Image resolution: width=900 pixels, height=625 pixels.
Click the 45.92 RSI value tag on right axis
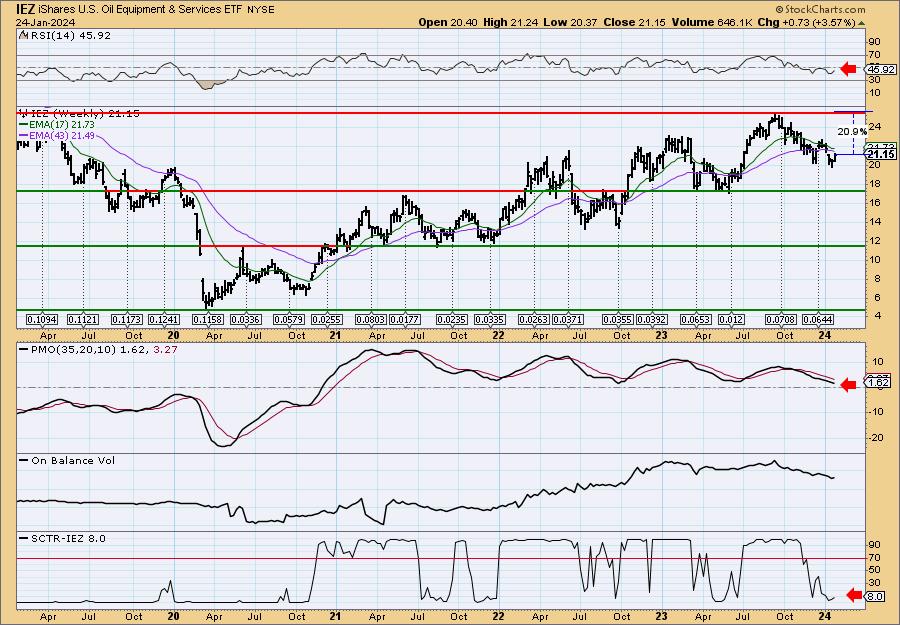pyautogui.click(x=881, y=69)
